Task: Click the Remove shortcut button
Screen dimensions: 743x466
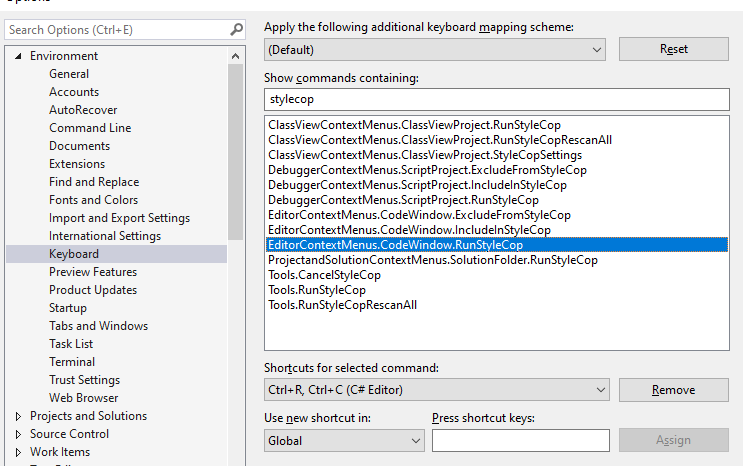Action: [x=673, y=390]
